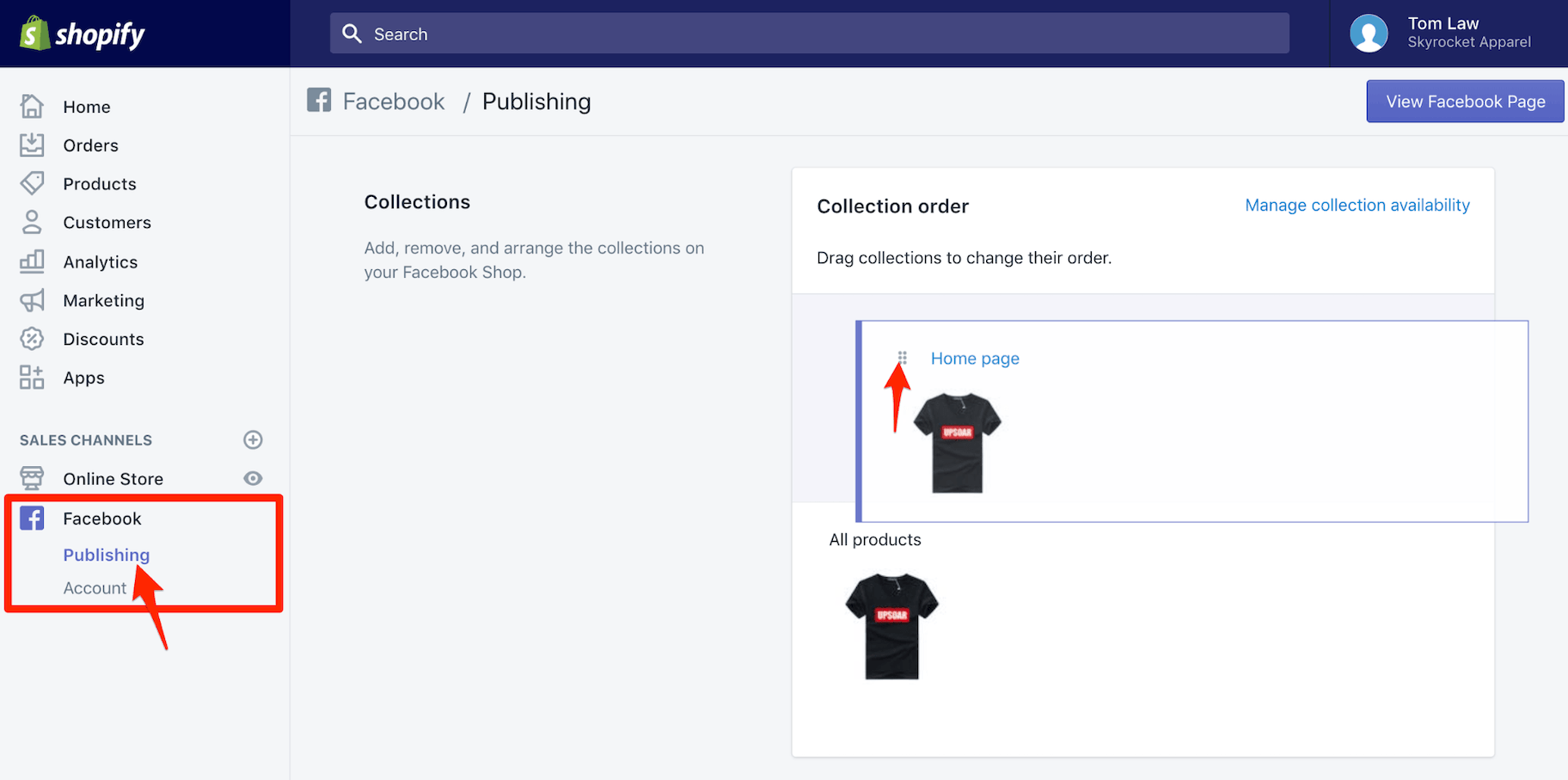
Task: Open Customers using the person icon
Action: 32,222
